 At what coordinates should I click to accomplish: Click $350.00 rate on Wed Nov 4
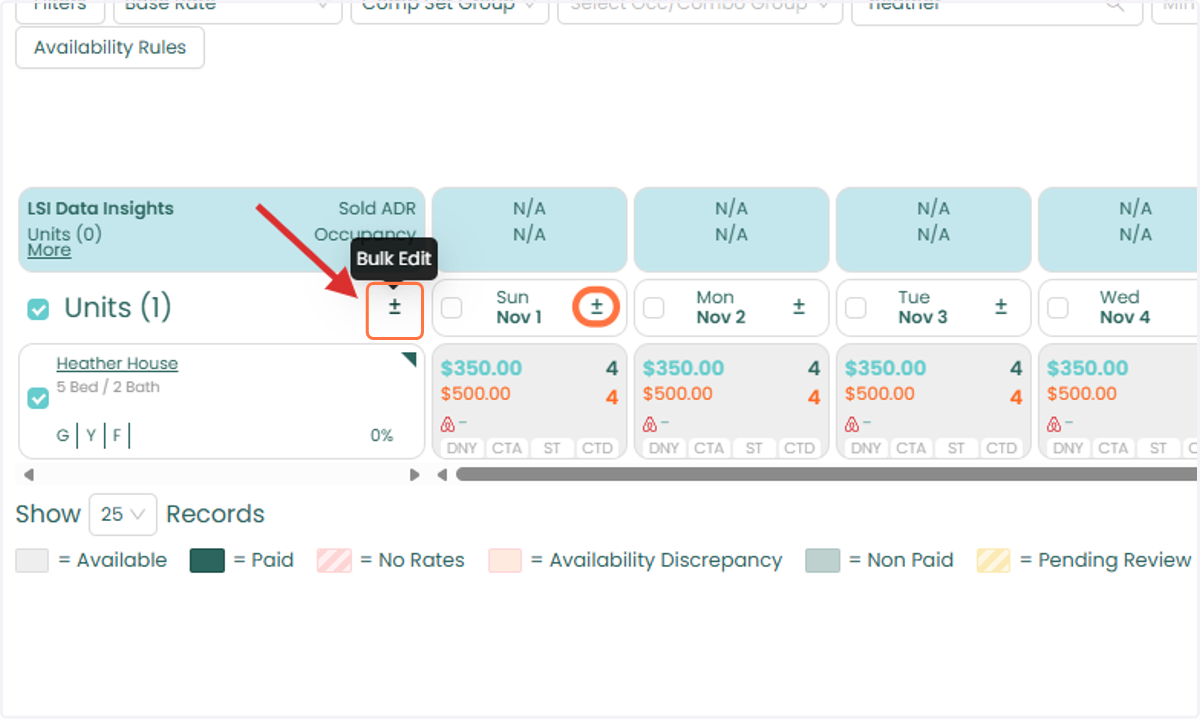pos(1087,368)
